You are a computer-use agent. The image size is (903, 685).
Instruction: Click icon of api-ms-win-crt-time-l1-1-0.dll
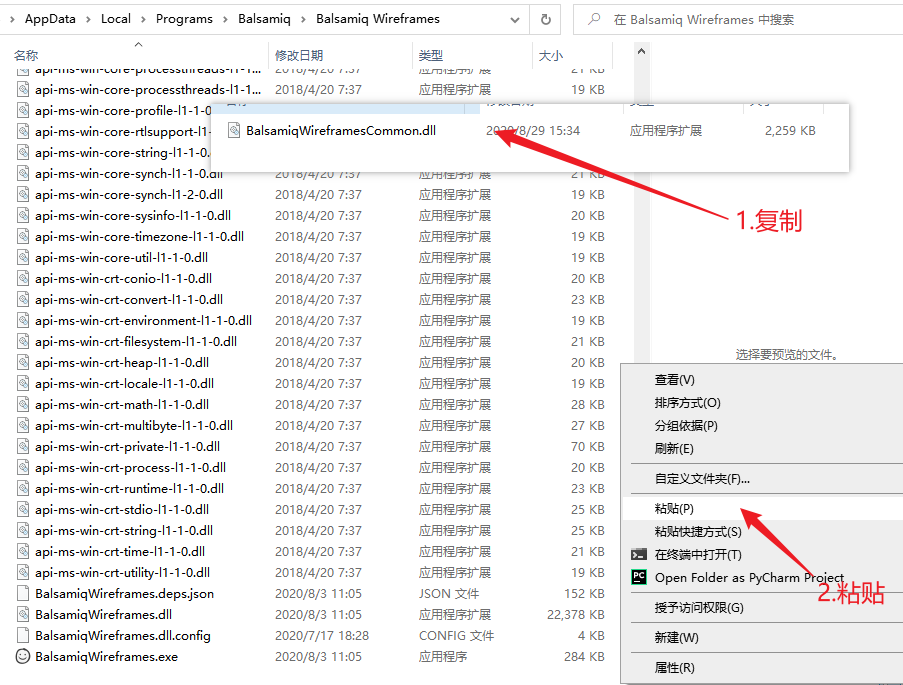click(23, 551)
